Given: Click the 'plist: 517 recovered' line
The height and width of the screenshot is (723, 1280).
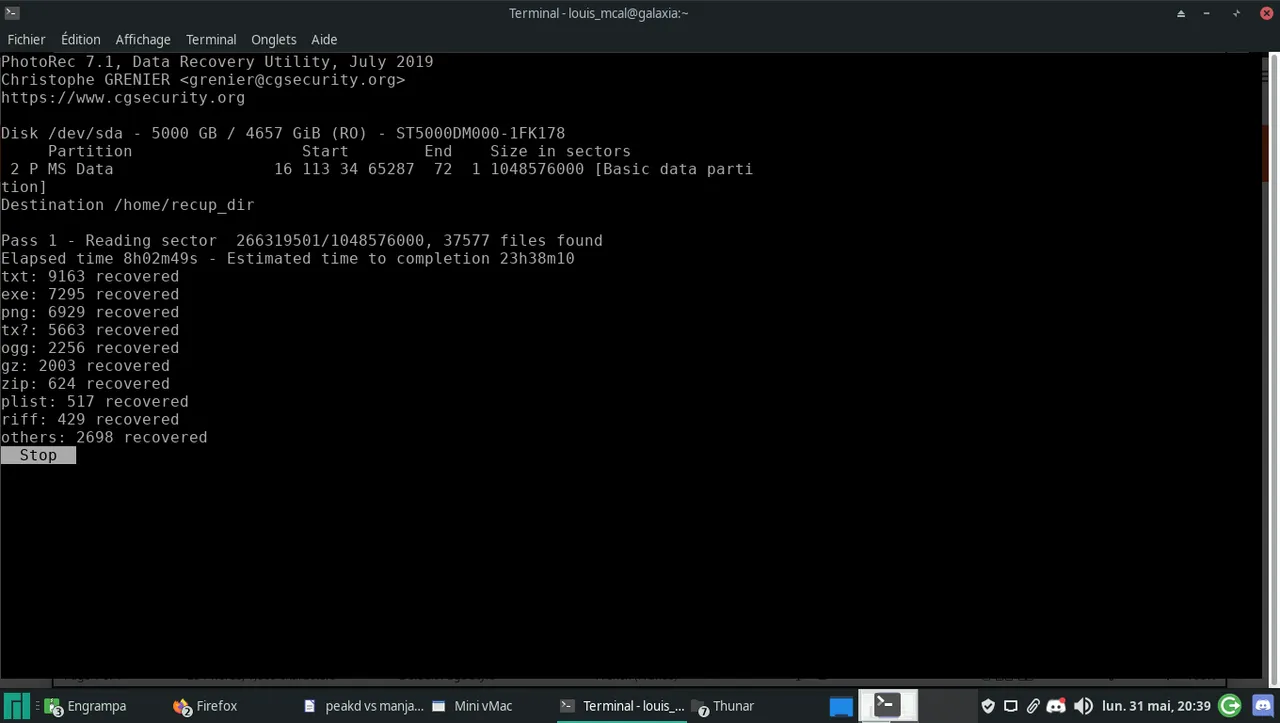Looking at the screenshot, I should [x=95, y=402].
